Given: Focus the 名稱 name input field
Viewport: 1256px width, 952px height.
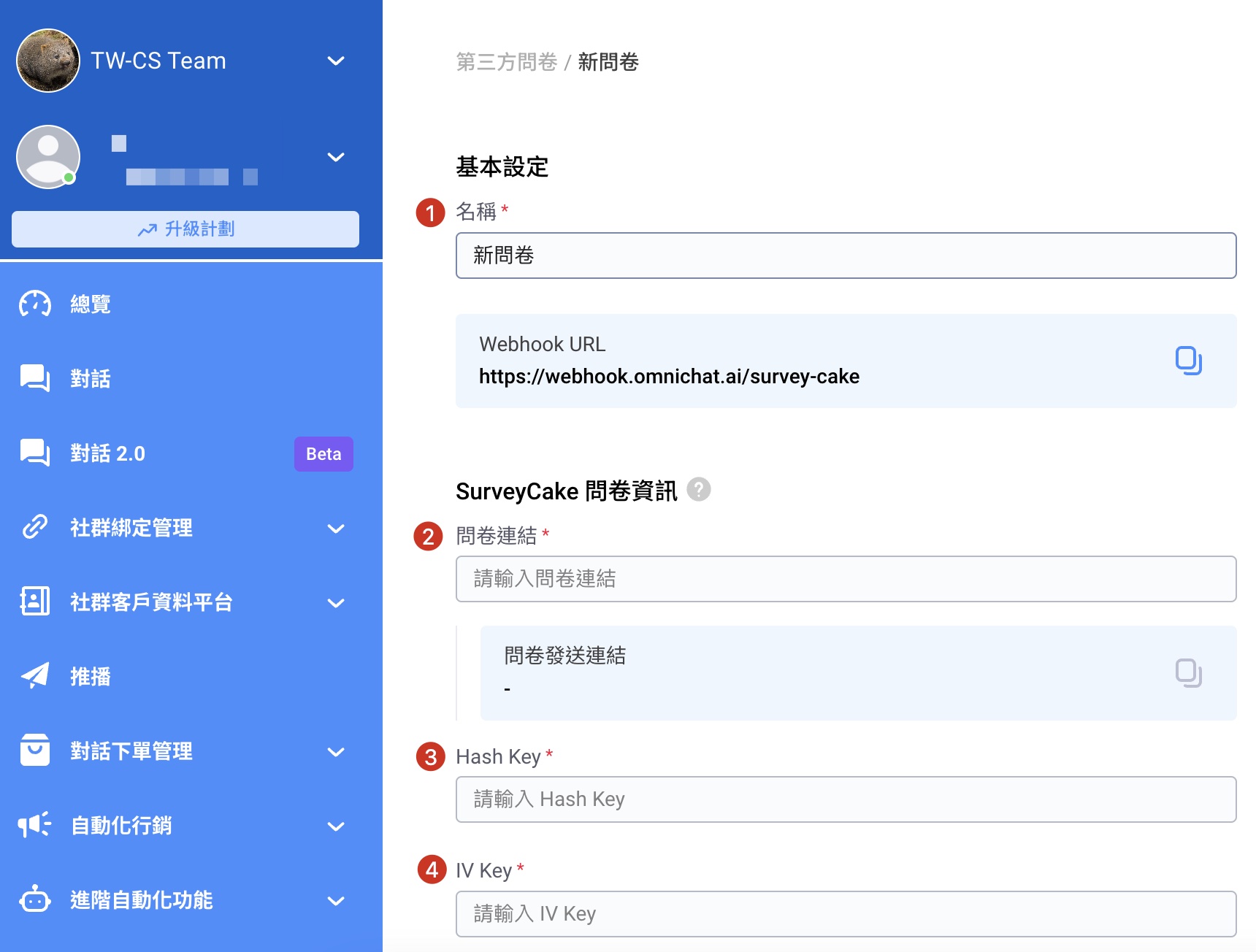Looking at the screenshot, I should (x=846, y=256).
